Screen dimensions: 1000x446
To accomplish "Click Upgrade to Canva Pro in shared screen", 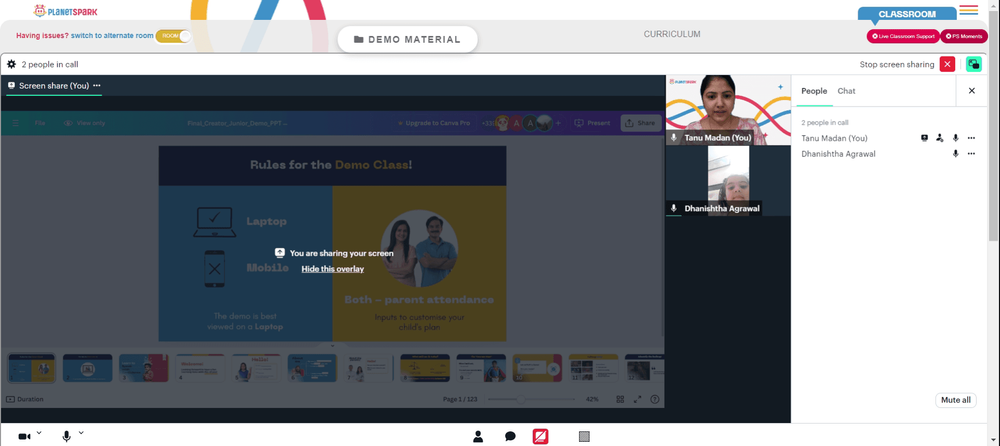I will click(x=434, y=123).
